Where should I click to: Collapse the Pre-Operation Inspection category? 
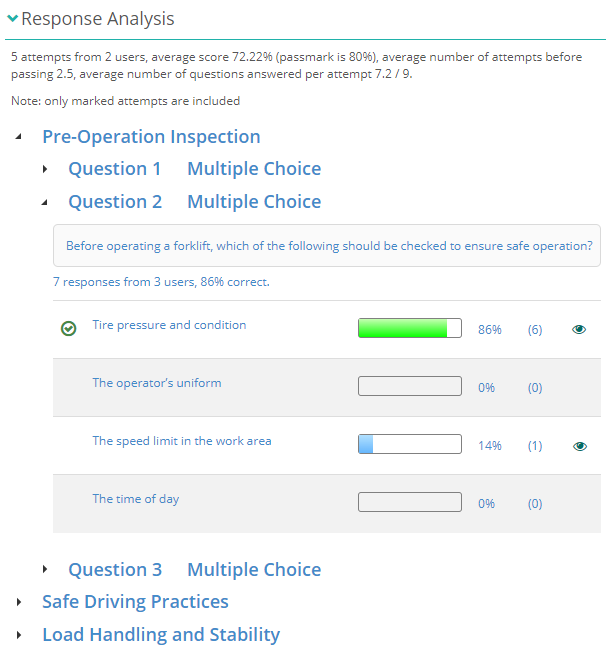19,137
